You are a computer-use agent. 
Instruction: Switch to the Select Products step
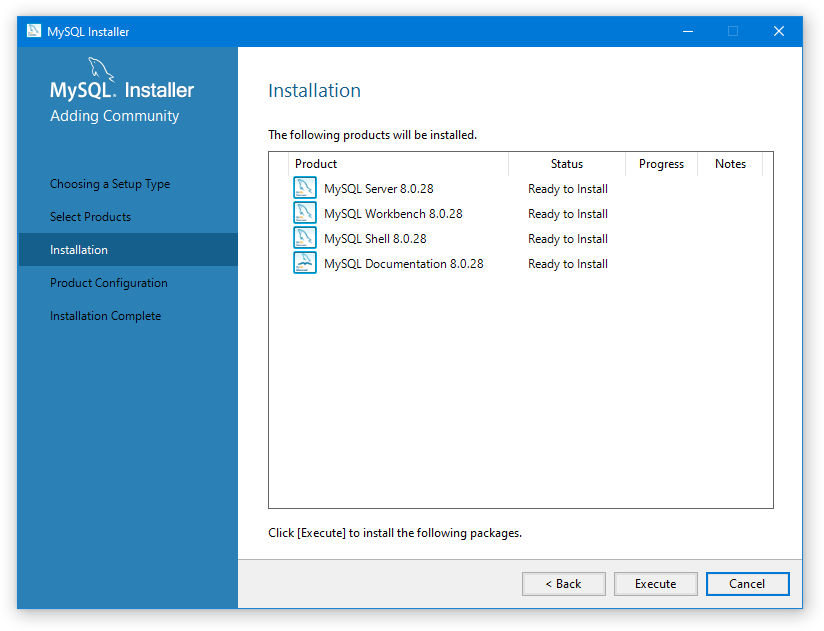(90, 217)
